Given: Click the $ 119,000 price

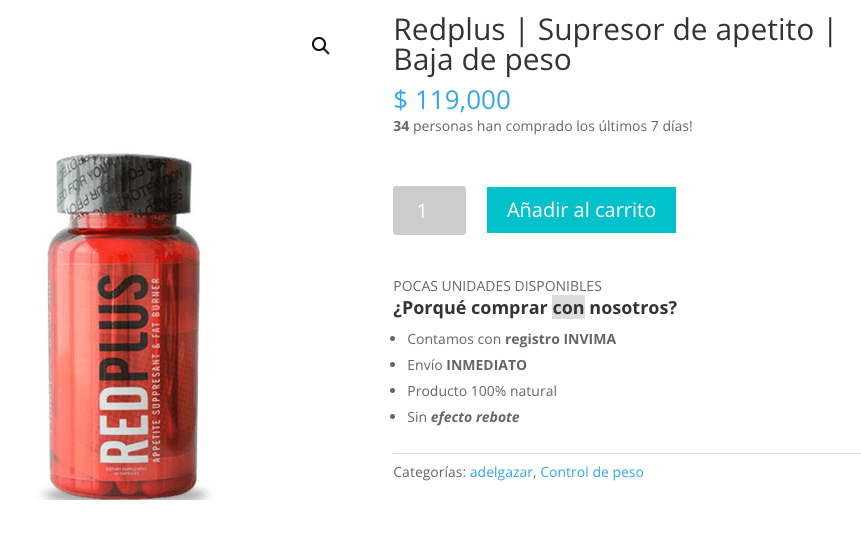Looking at the screenshot, I should (x=452, y=100).
